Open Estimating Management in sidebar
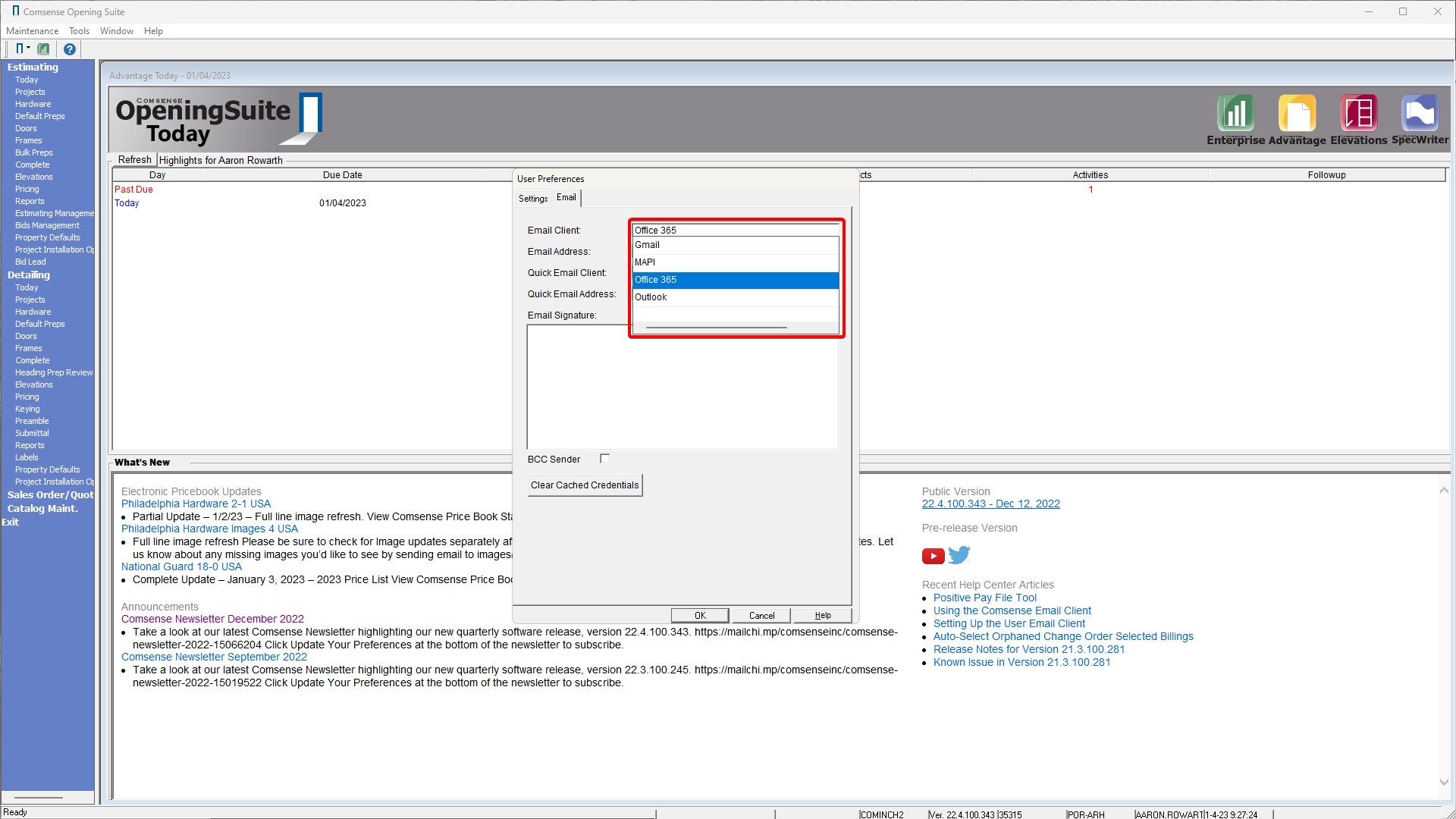The width and height of the screenshot is (1456, 819). 55,213
